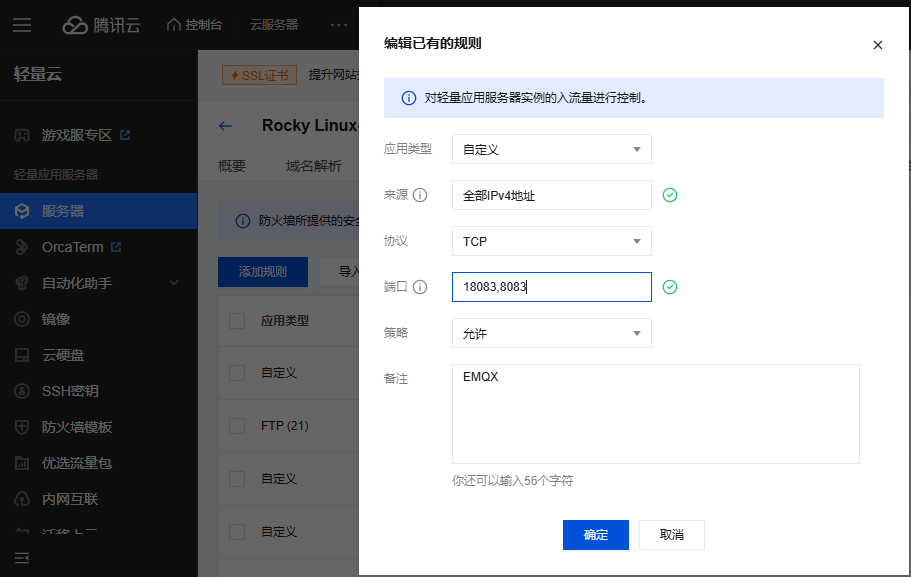Click the Tencent Cloud logo
Viewport: 911px width, 577px height.
coord(101,25)
